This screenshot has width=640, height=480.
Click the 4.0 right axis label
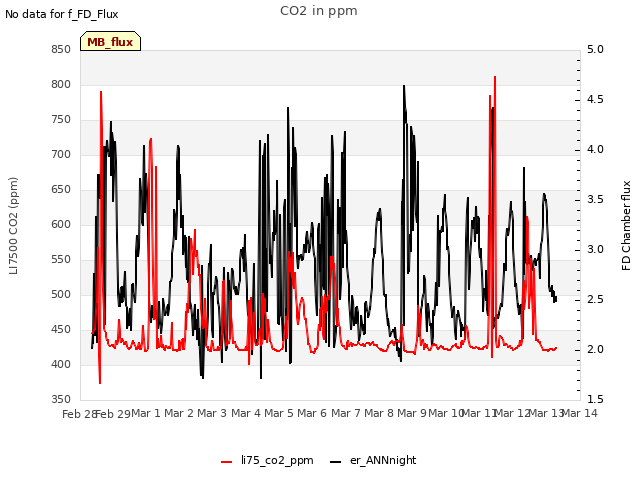[x=595, y=149]
